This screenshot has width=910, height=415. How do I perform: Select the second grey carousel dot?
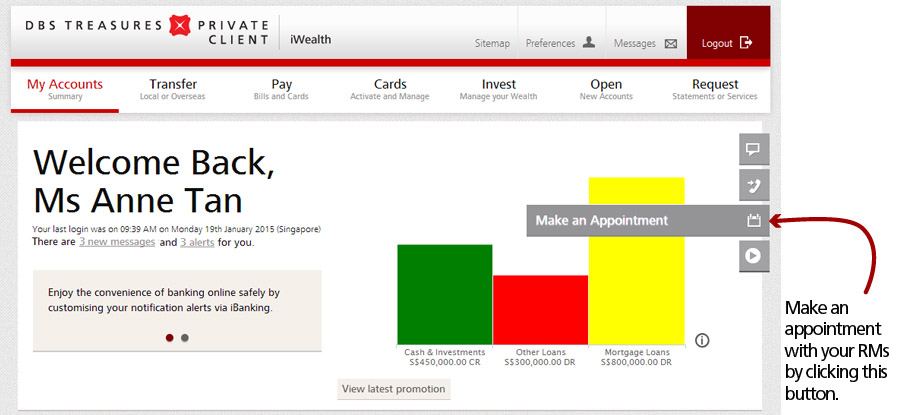tap(185, 338)
